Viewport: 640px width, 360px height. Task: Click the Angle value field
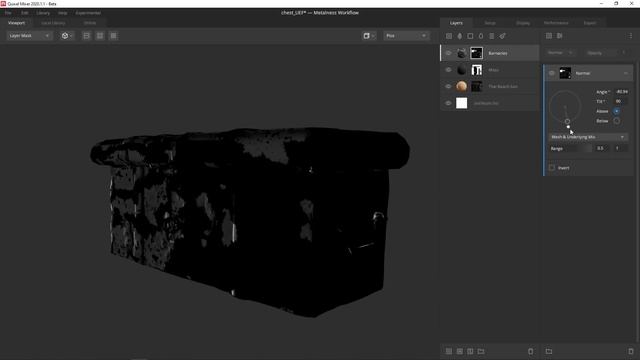622,92
